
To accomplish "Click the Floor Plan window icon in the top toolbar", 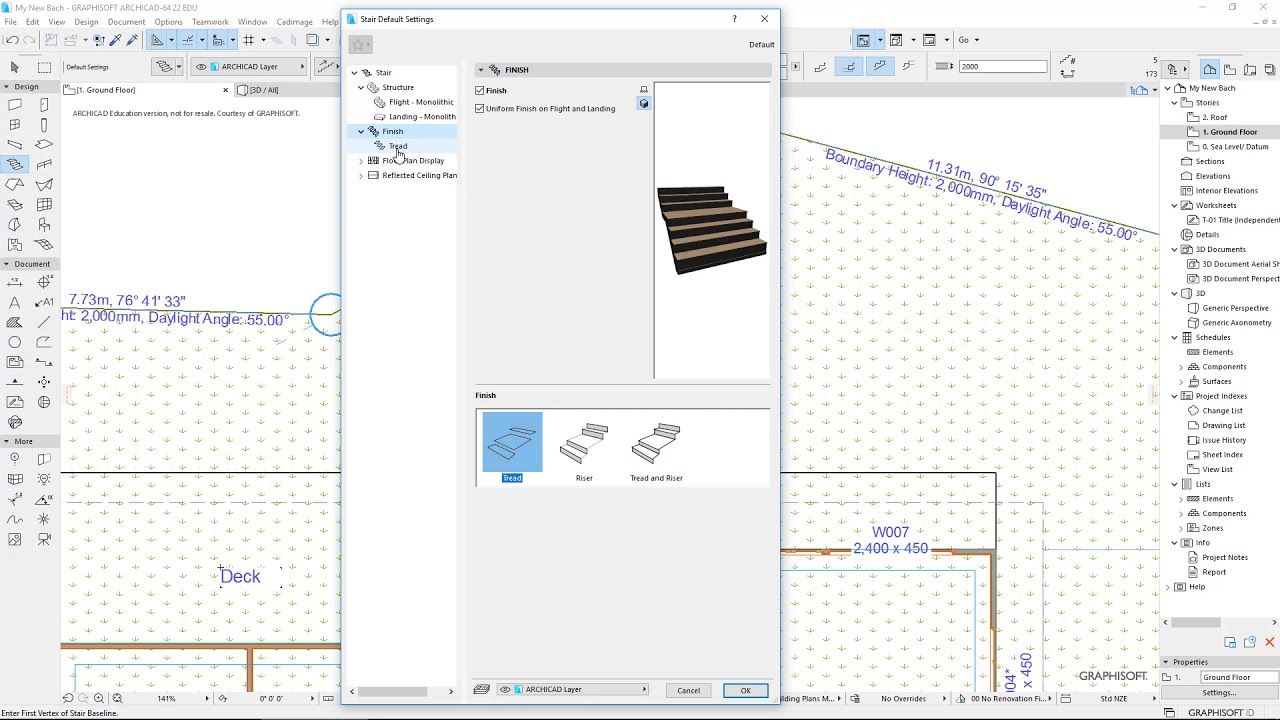I will [x=862, y=40].
